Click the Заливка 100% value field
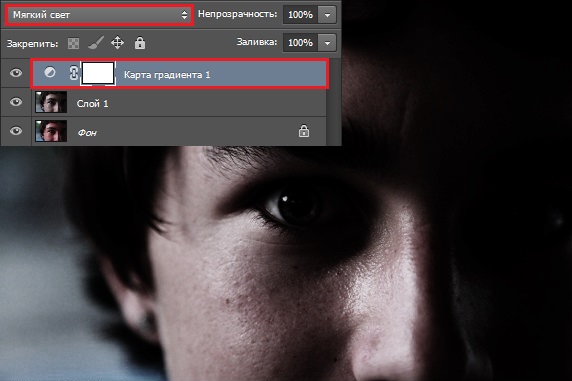The width and height of the screenshot is (572, 381). pyautogui.click(x=300, y=43)
